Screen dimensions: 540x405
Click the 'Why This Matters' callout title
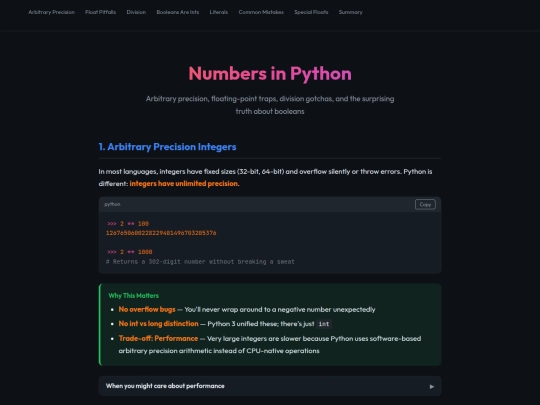pyautogui.click(x=134, y=295)
